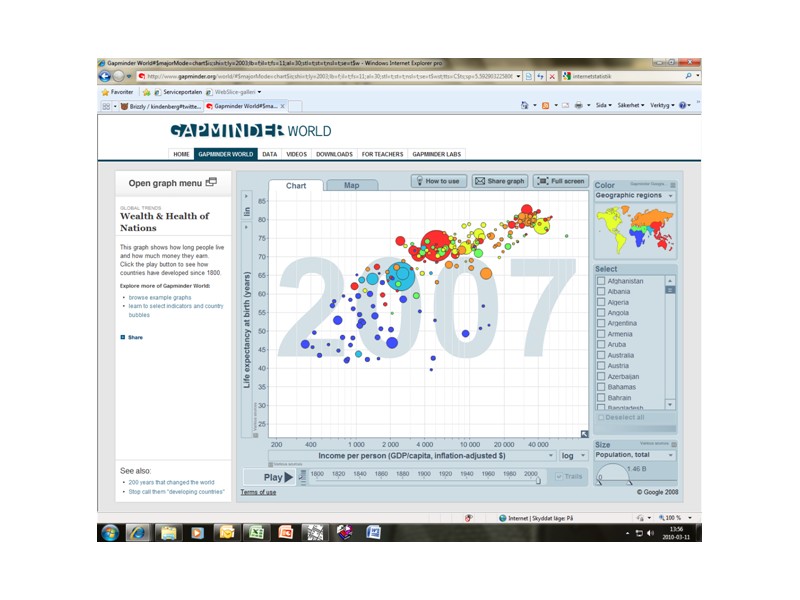Open Excel from the taskbar
Viewport: 800px width, 600px height.
pyautogui.click(x=256, y=533)
